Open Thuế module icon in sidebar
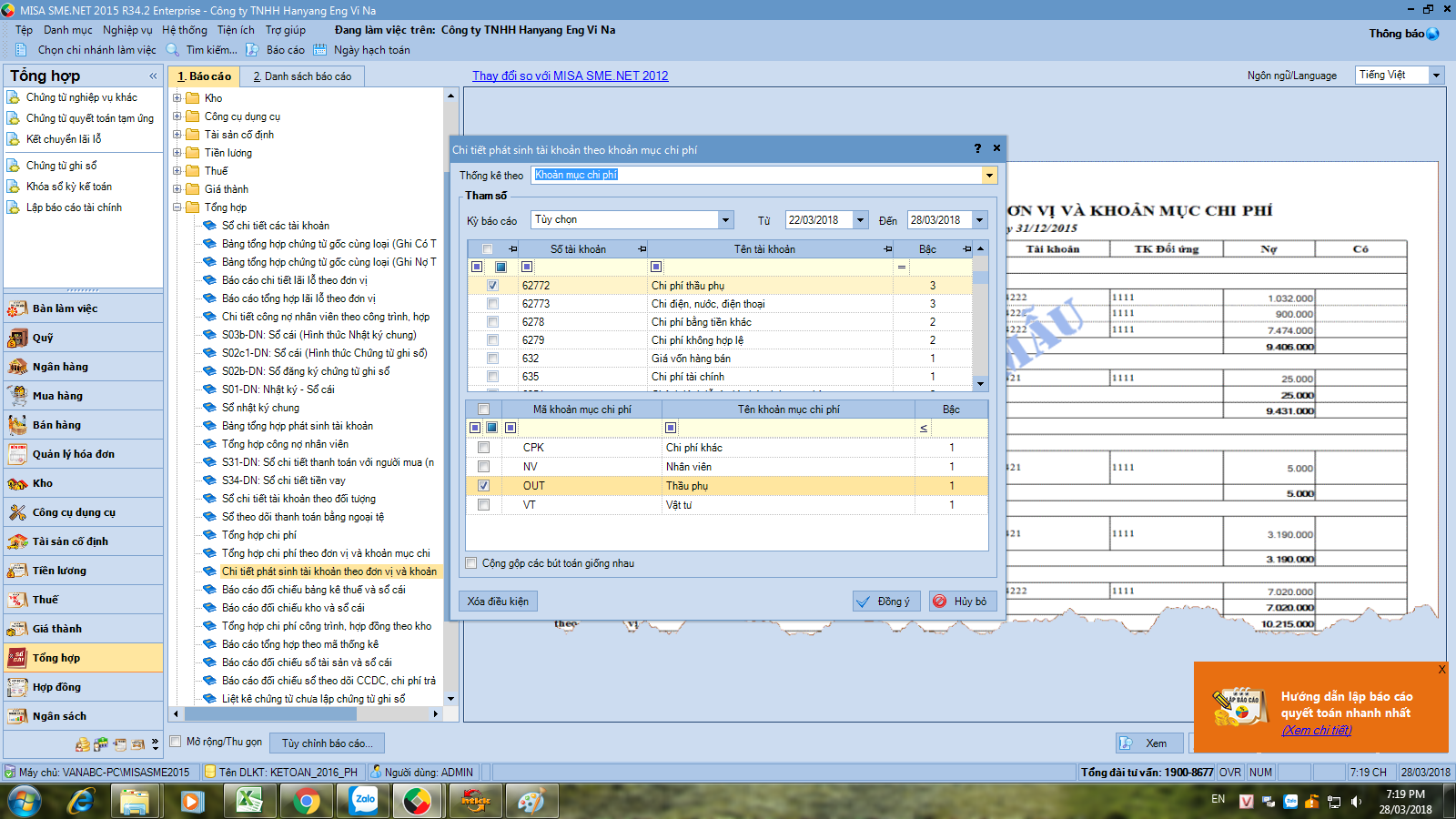The height and width of the screenshot is (819, 1456). (x=17, y=600)
